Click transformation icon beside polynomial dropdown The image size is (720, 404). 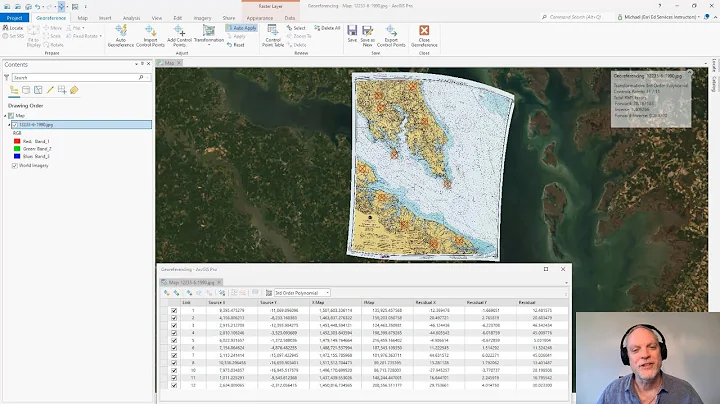coord(269,292)
